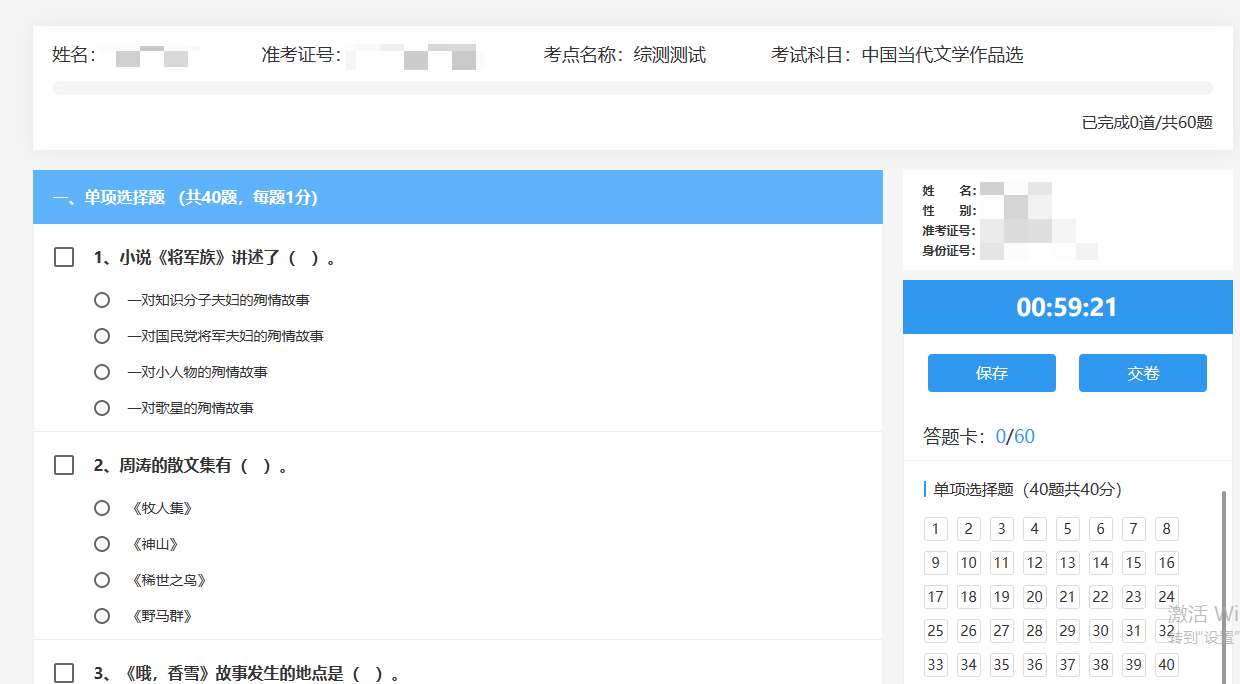Submit exam with 交卷 button
This screenshot has width=1240, height=684.
[x=1142, y=373]
